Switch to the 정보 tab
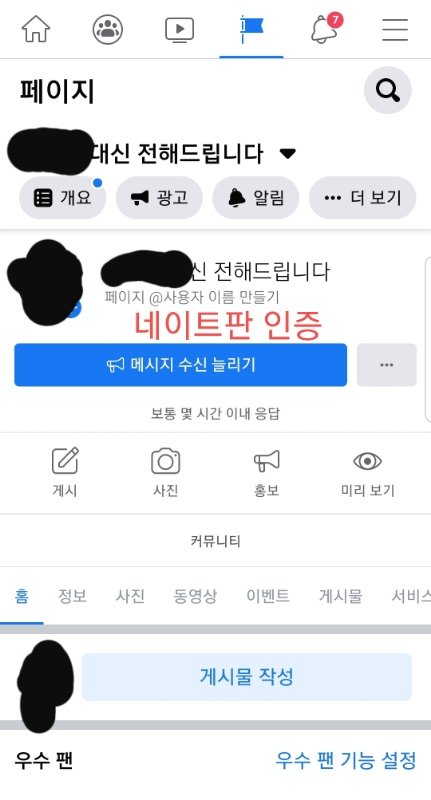 [72, 595]
